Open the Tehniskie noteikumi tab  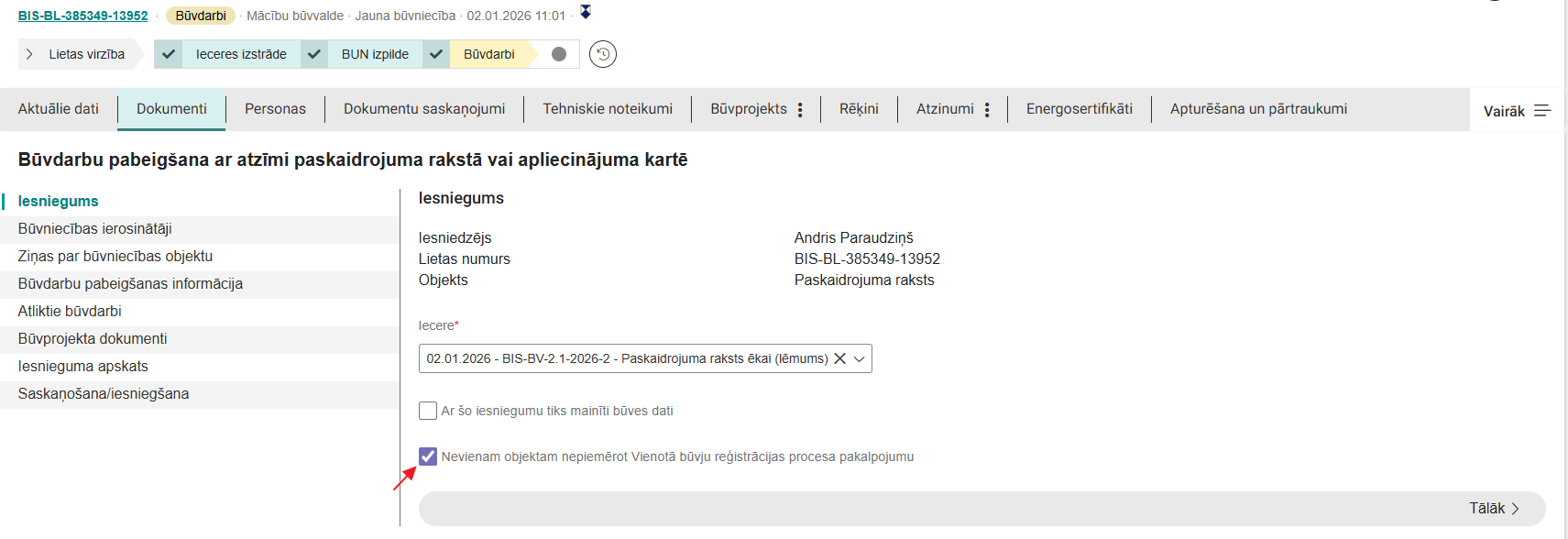(607, 109)
